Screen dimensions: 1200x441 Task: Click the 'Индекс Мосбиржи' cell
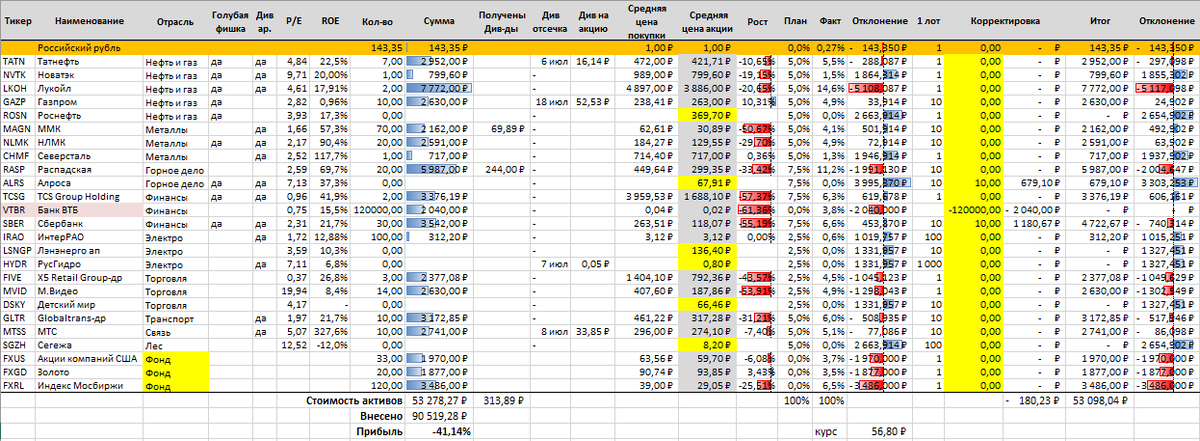point(90,387)
